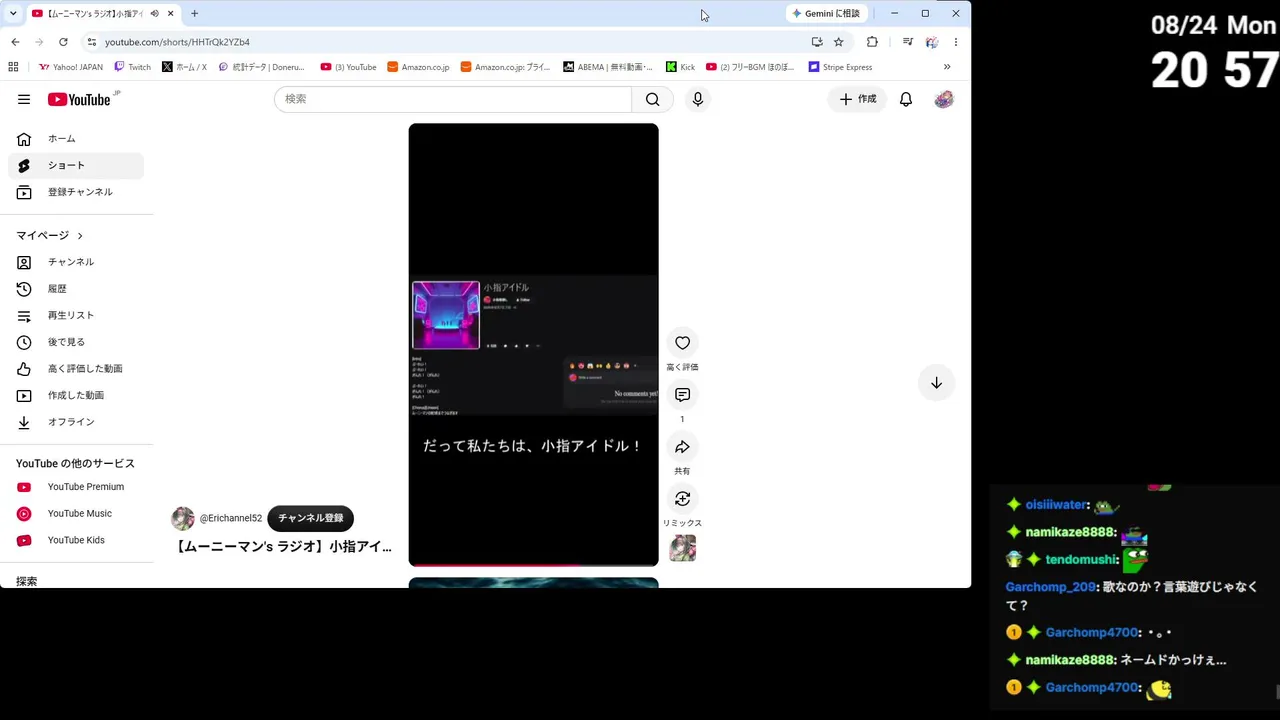Open 作成した動画 in the sidebar

(x=76, y=396)
